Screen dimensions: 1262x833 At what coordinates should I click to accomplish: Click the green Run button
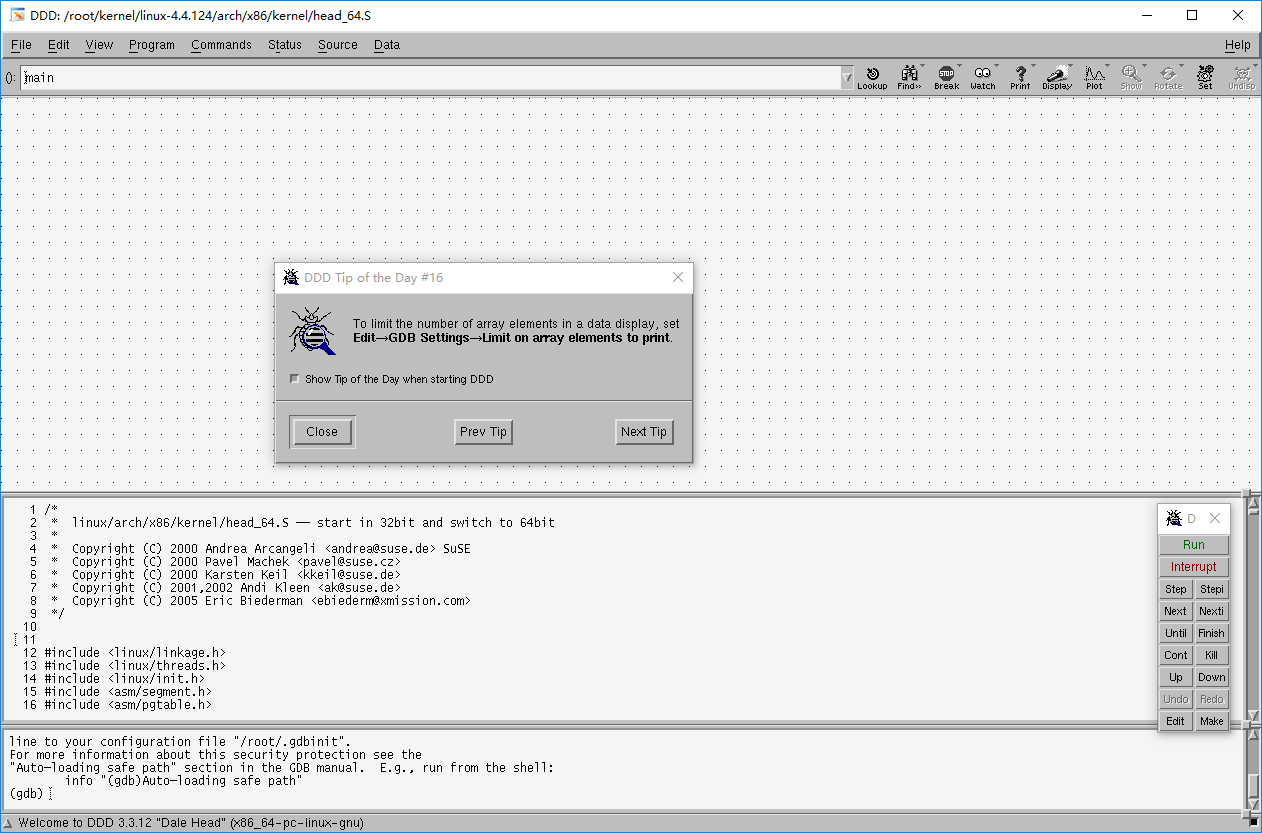tap(1194, 545)
